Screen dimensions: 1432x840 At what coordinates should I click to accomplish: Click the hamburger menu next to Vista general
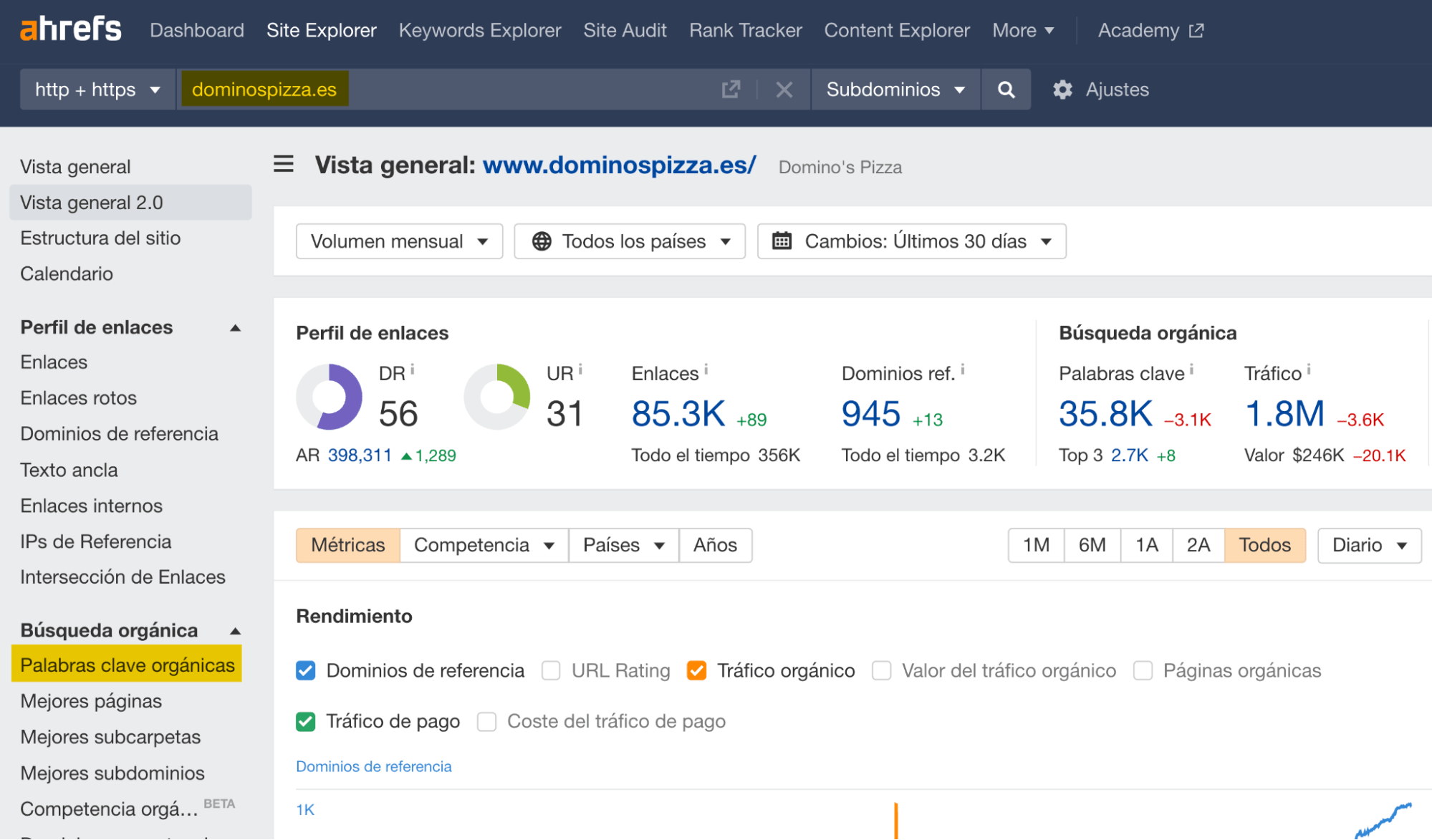(283, 164)
